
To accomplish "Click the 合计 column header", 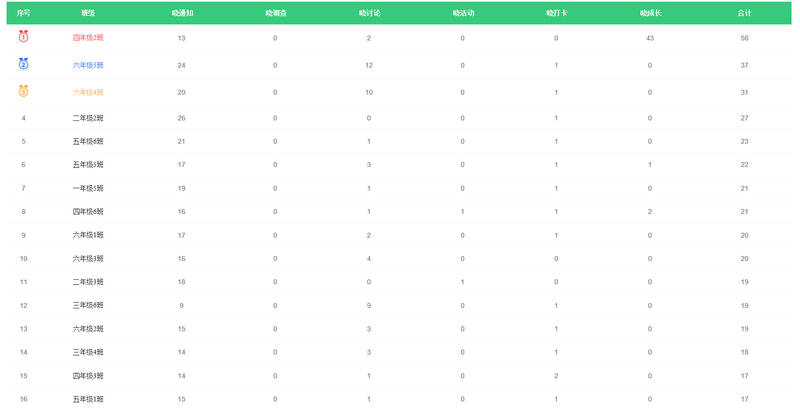I will tap(744, 13).
